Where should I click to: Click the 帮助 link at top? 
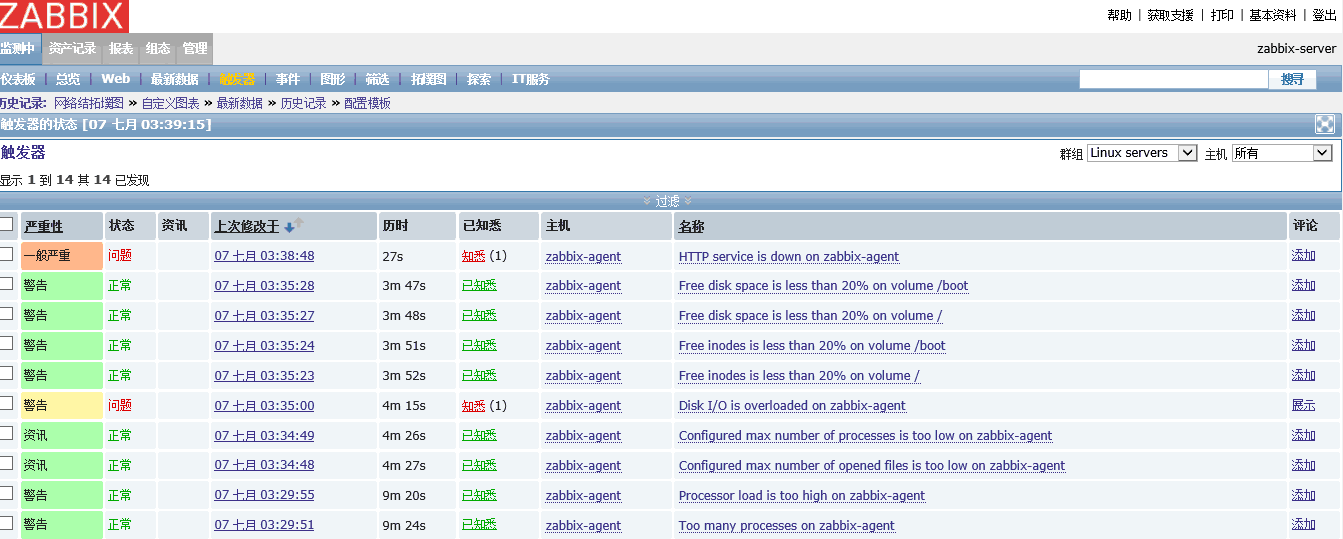(x=1119, y=15)
